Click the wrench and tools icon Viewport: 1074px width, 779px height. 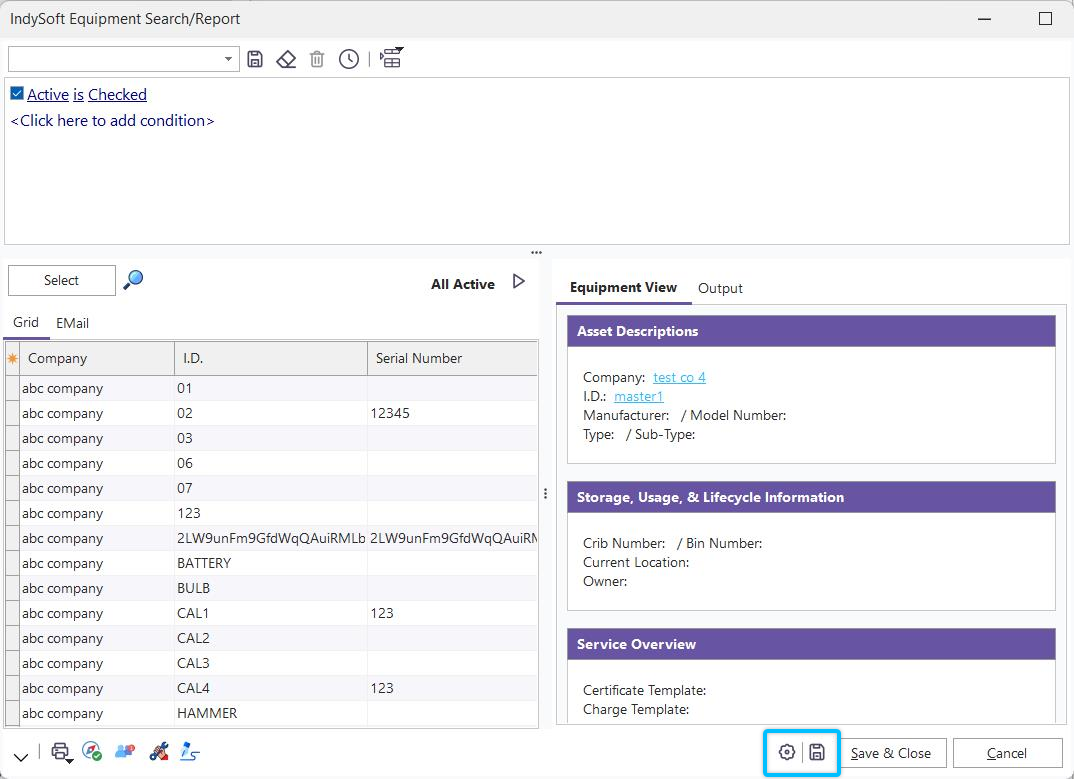coord(158,752)
